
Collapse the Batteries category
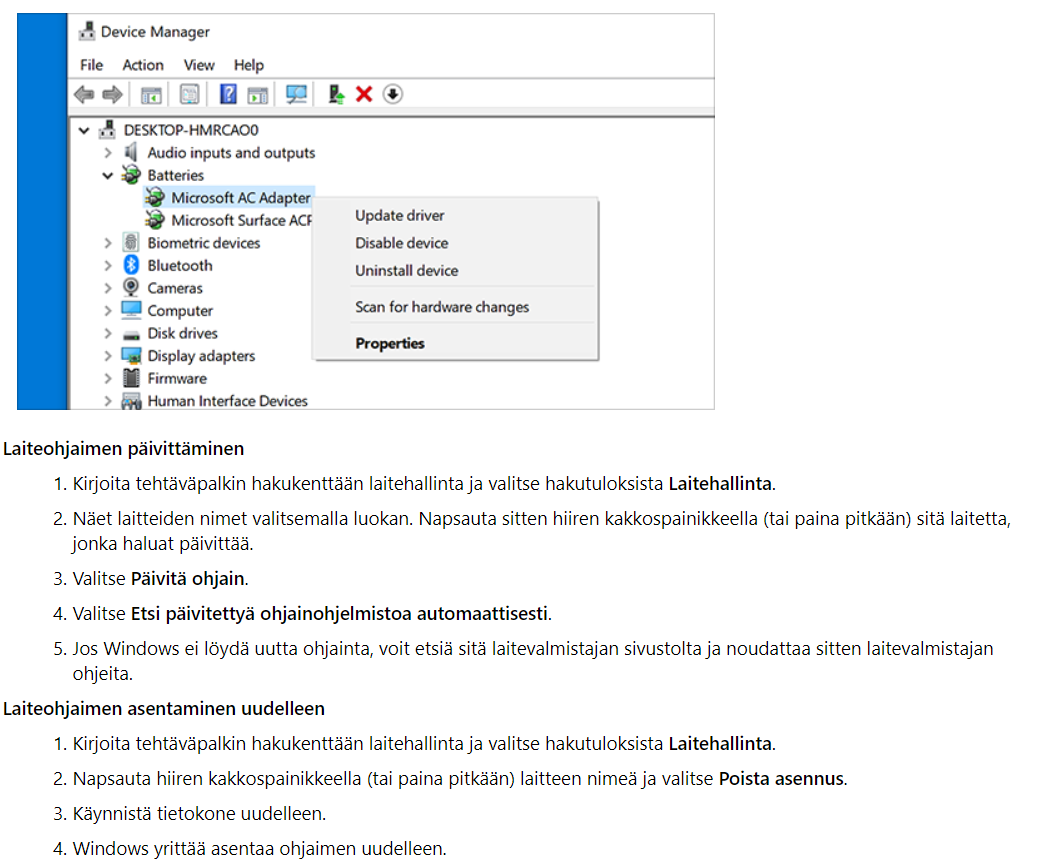point(108,176)
